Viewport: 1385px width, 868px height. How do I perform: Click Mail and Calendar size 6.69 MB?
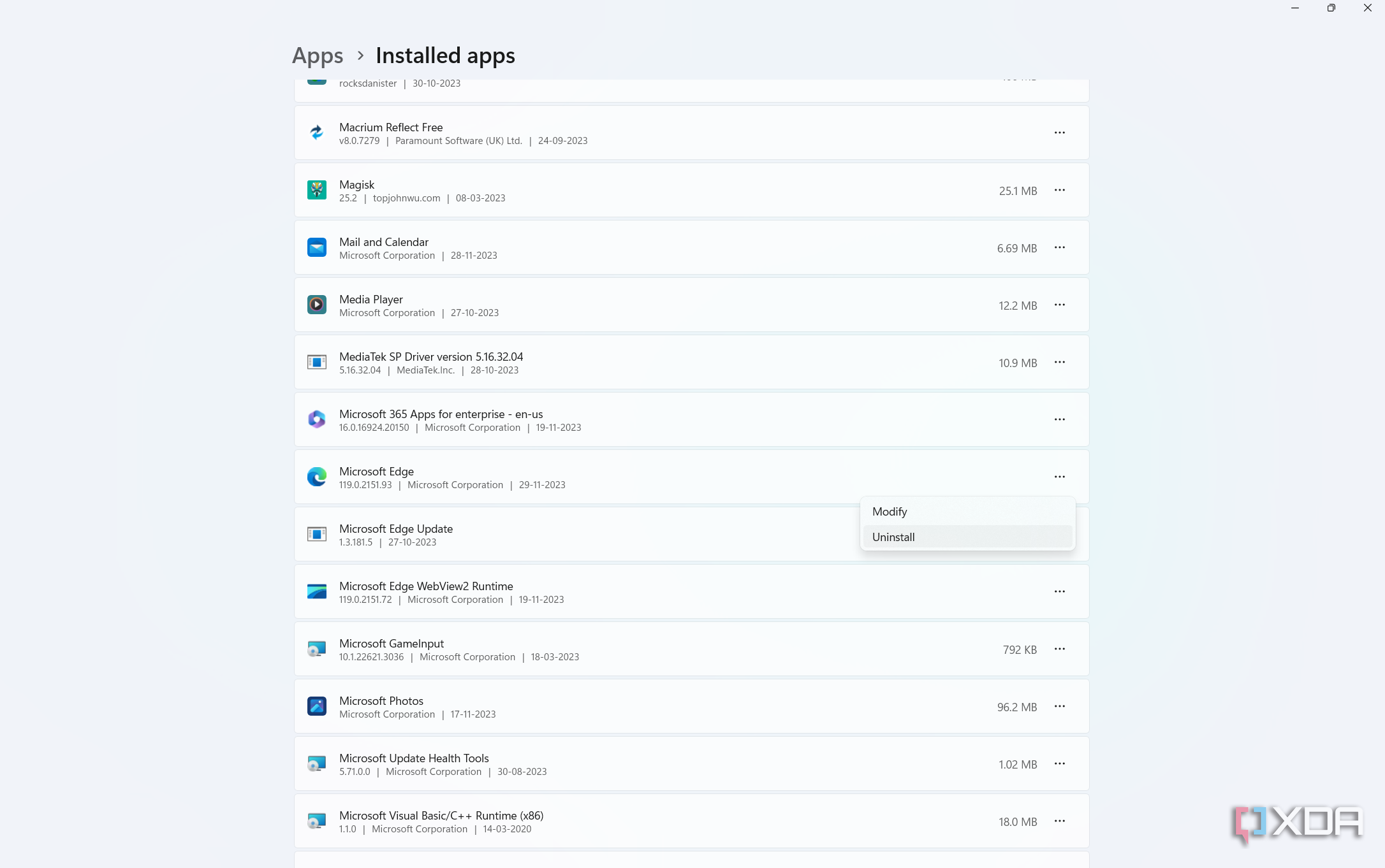[x=1017, y=249]
